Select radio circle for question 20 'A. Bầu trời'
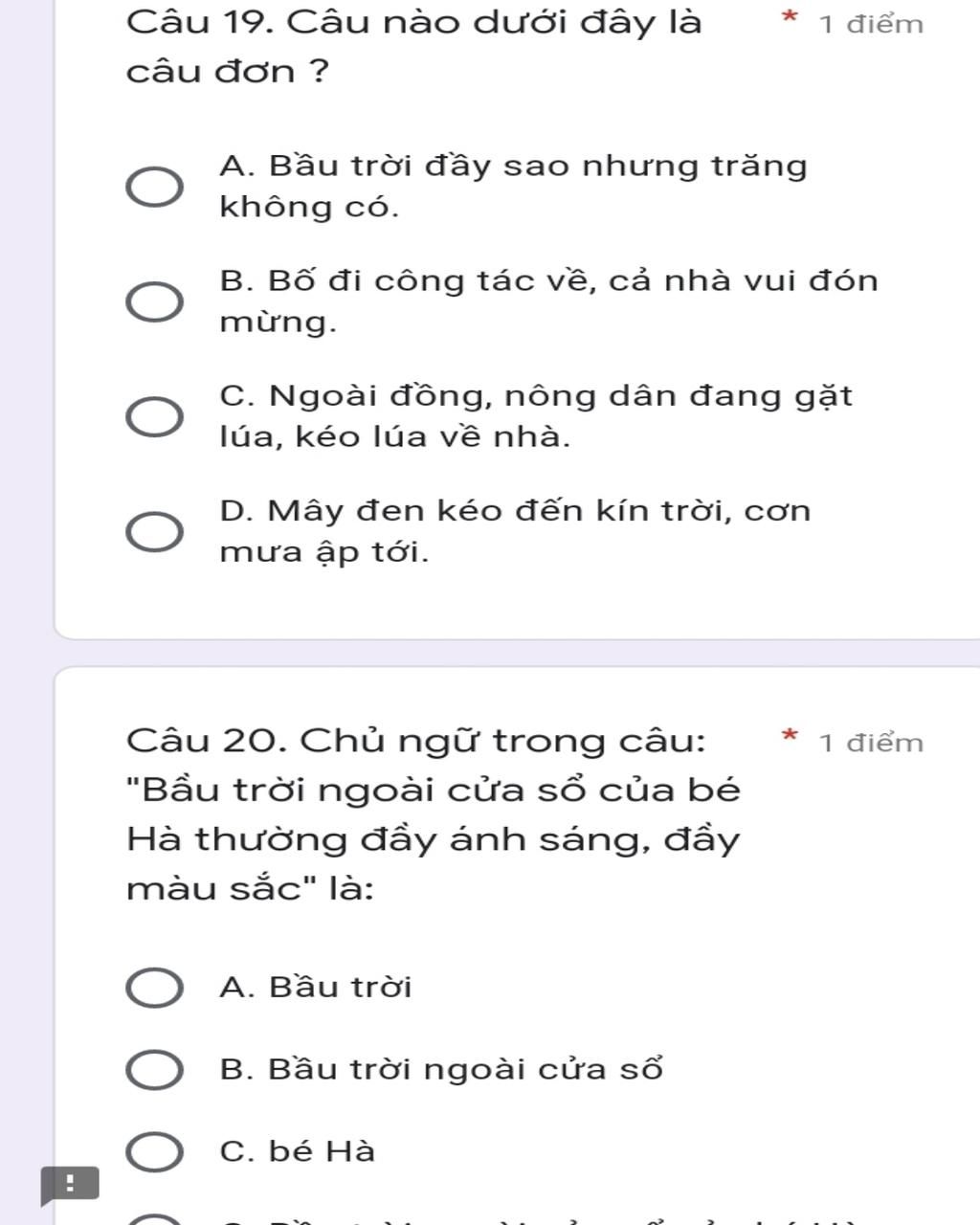Screen dimensions: 980x1225 pyautogui.click(x=155, y=988)
